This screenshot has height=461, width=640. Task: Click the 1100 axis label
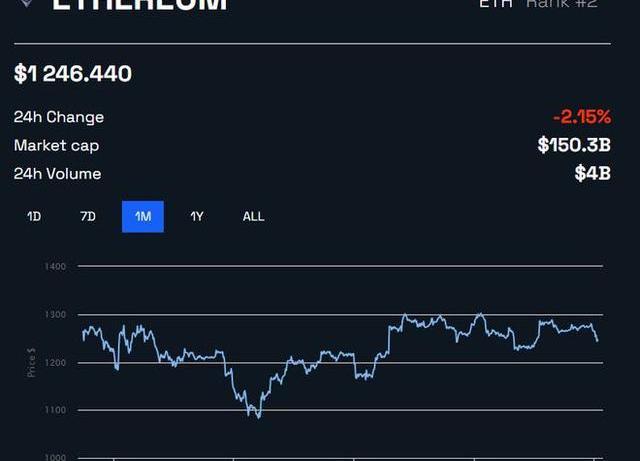[x=55, y=410]
